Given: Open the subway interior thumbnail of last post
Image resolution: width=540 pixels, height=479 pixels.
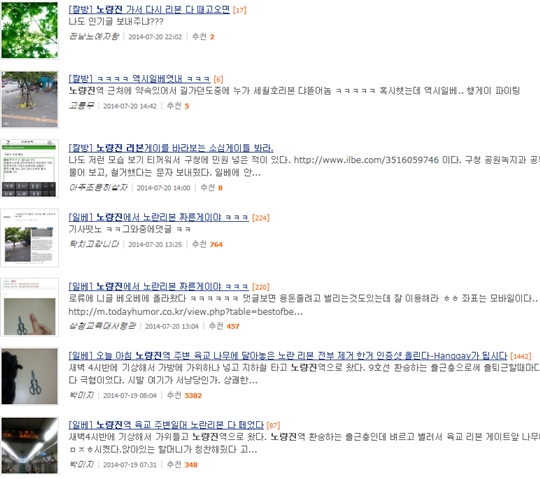Looking at the screenshot, I should (30, 446).
